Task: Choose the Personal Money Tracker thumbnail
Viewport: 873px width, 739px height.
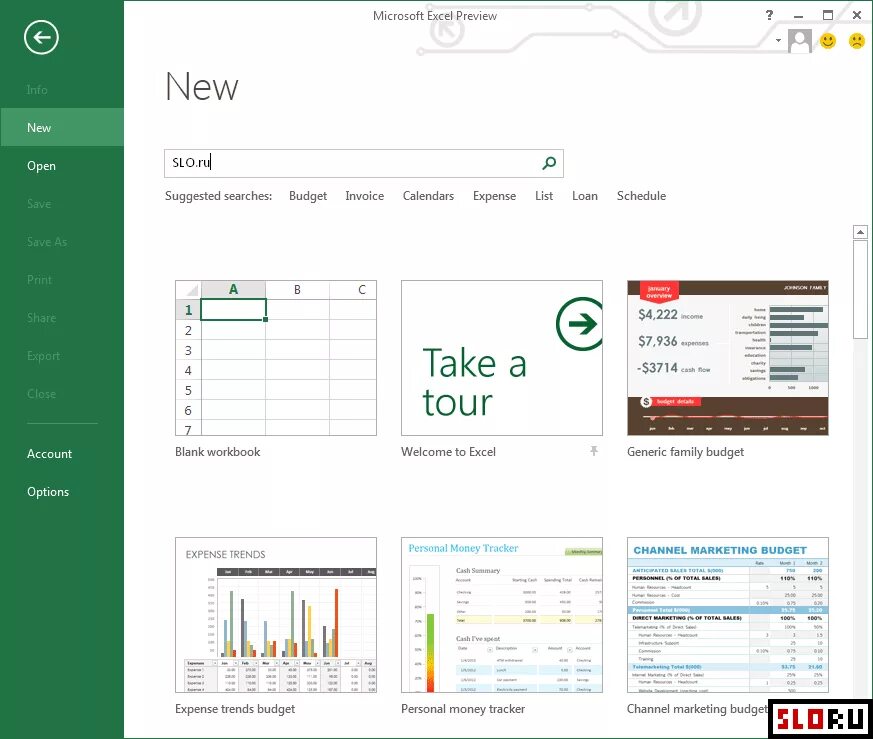Action: pos(502,615)
